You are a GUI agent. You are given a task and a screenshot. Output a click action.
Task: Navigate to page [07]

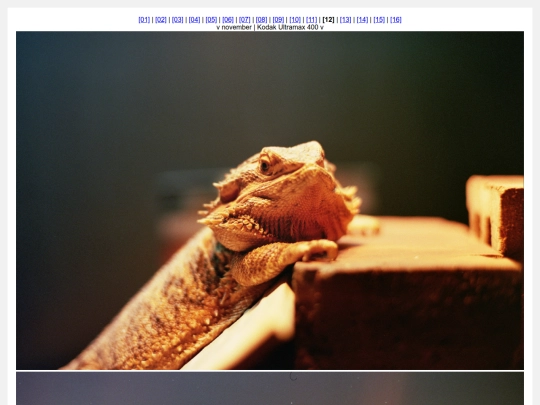tap(245, 20)
